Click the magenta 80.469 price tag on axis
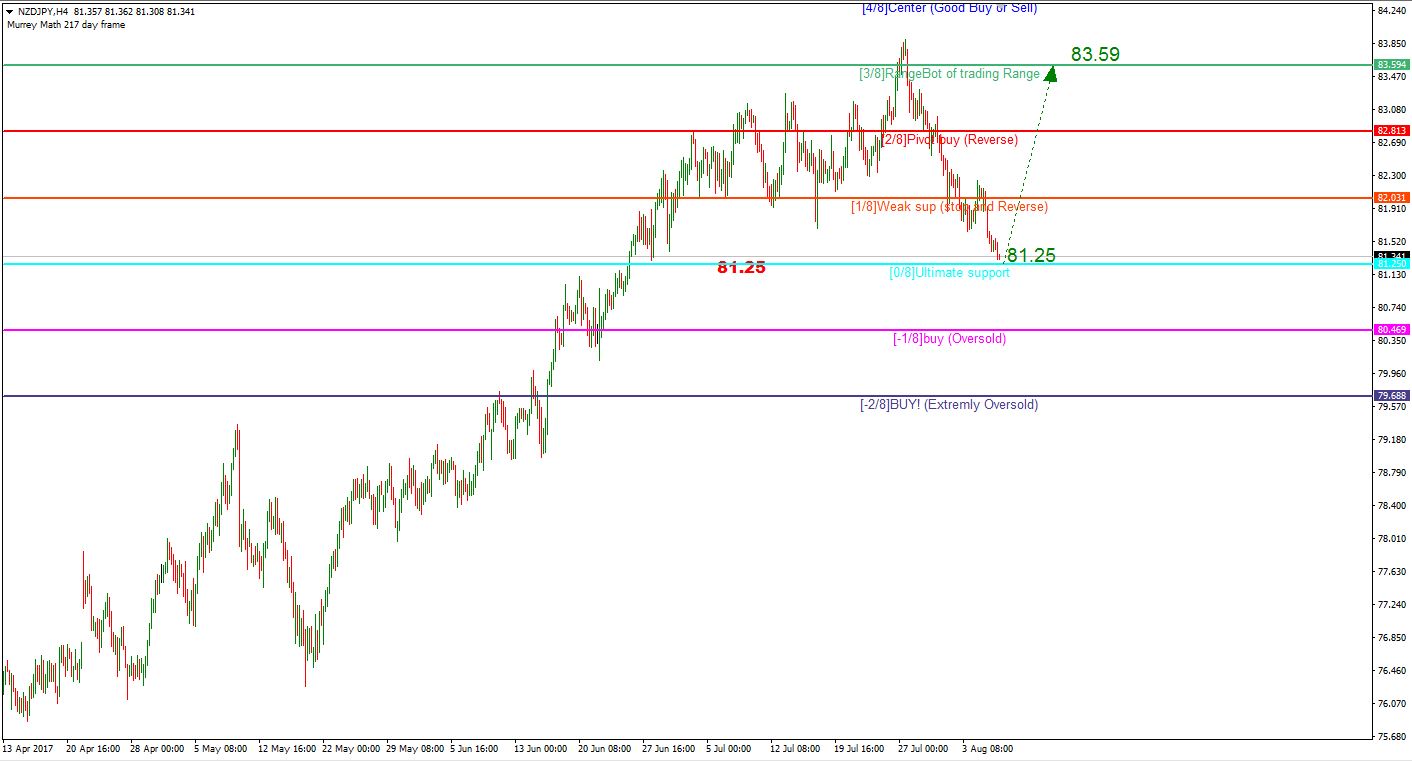 [1391, 330]
